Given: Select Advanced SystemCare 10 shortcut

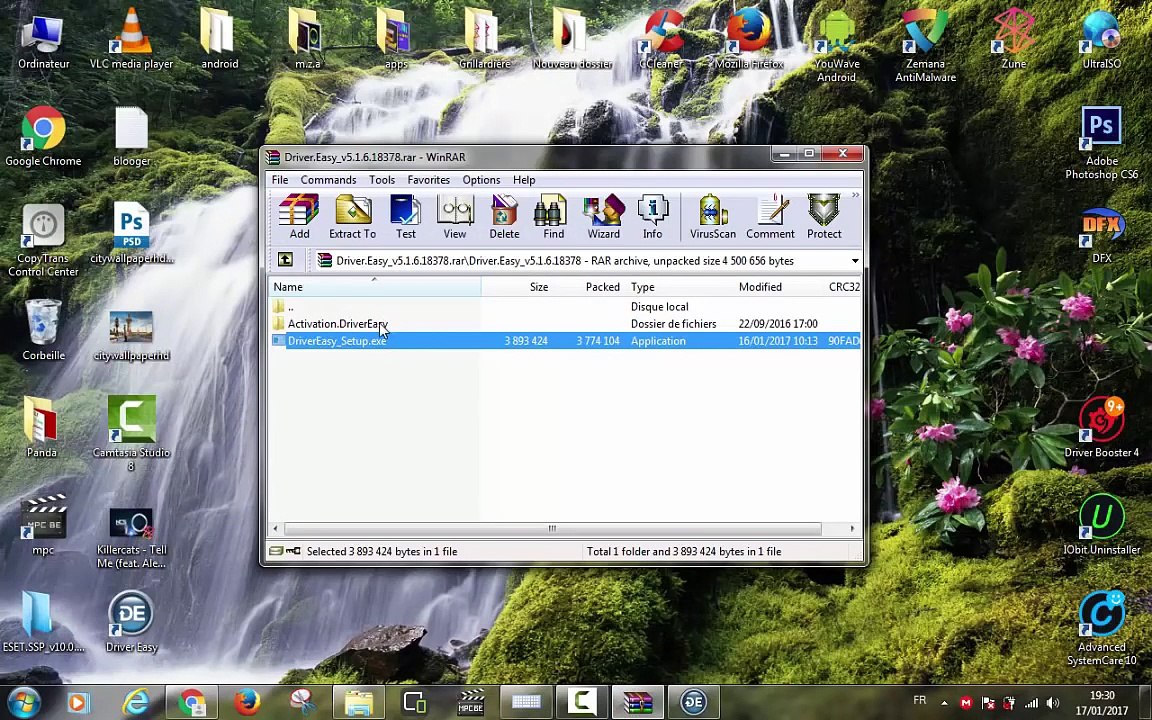Looking at the screenshot, I should click(1101, 628).
